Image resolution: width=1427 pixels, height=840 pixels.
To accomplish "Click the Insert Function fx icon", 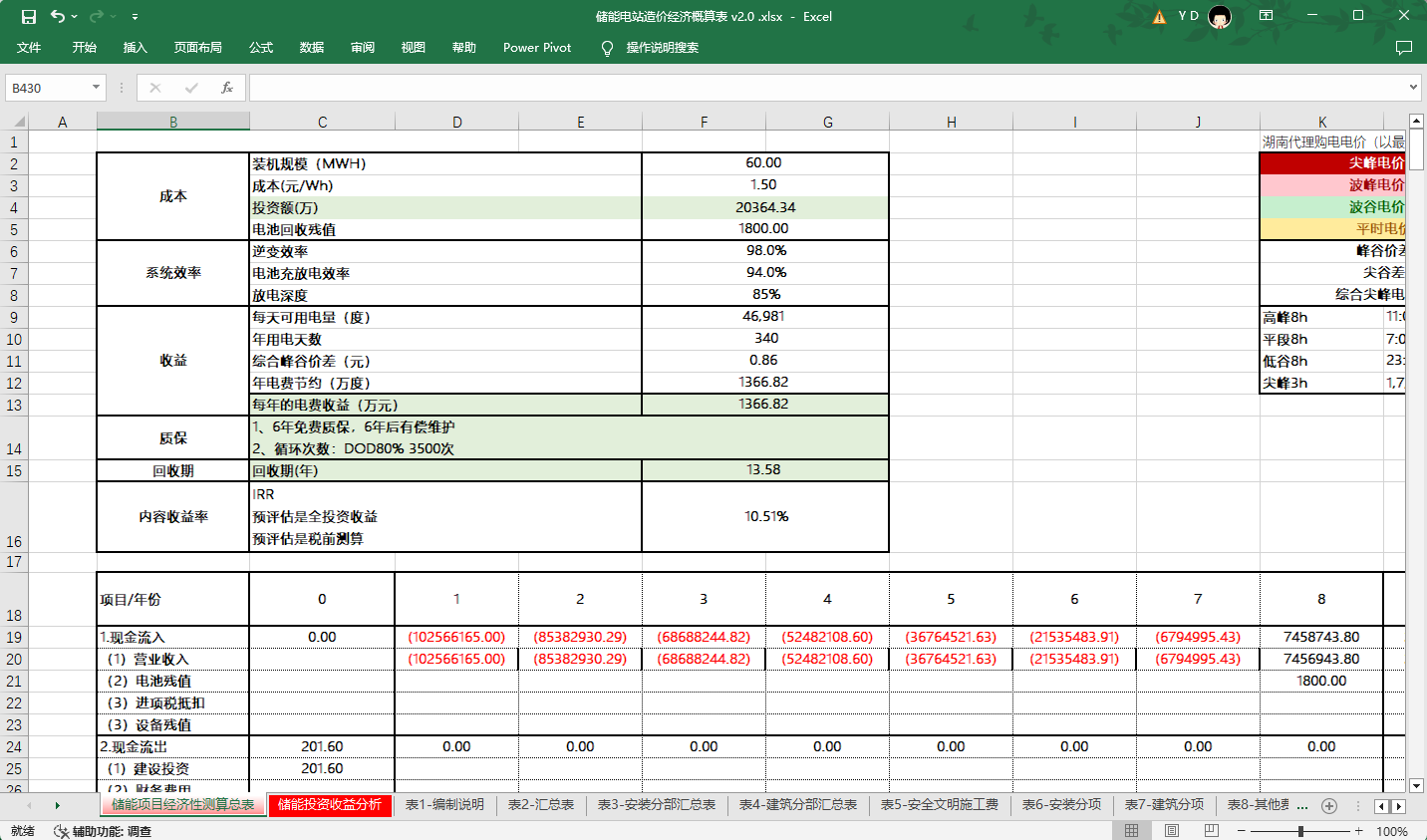I will point(227,88).
